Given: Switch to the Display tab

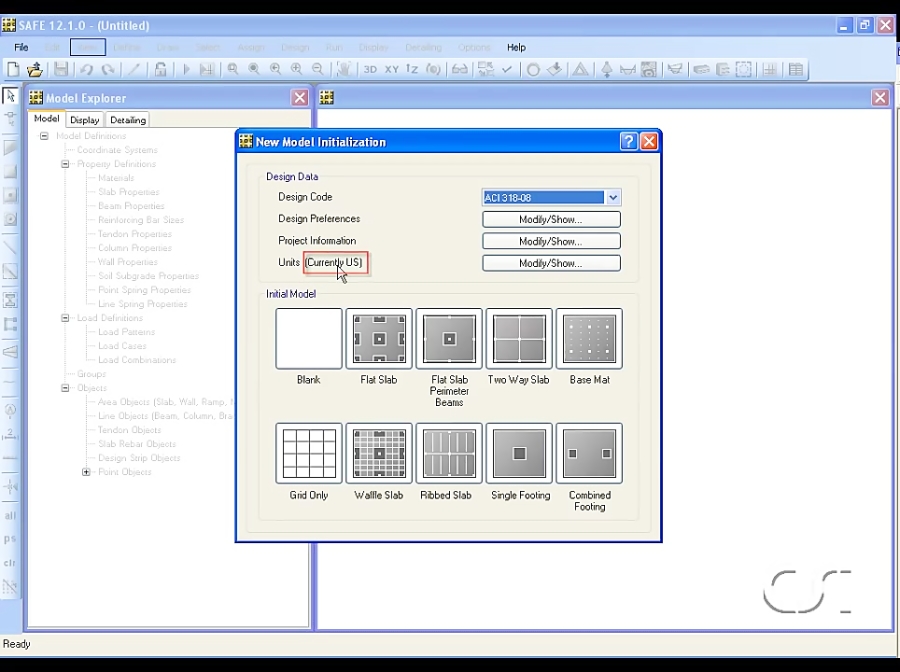Looking at the screenshot, I should pyautogui.click(x=84, y=119).
